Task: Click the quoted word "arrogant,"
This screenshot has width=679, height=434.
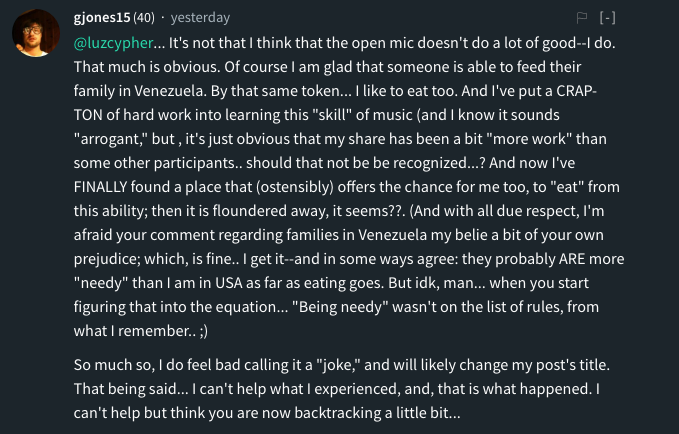Action: click(x=115, y=139)
